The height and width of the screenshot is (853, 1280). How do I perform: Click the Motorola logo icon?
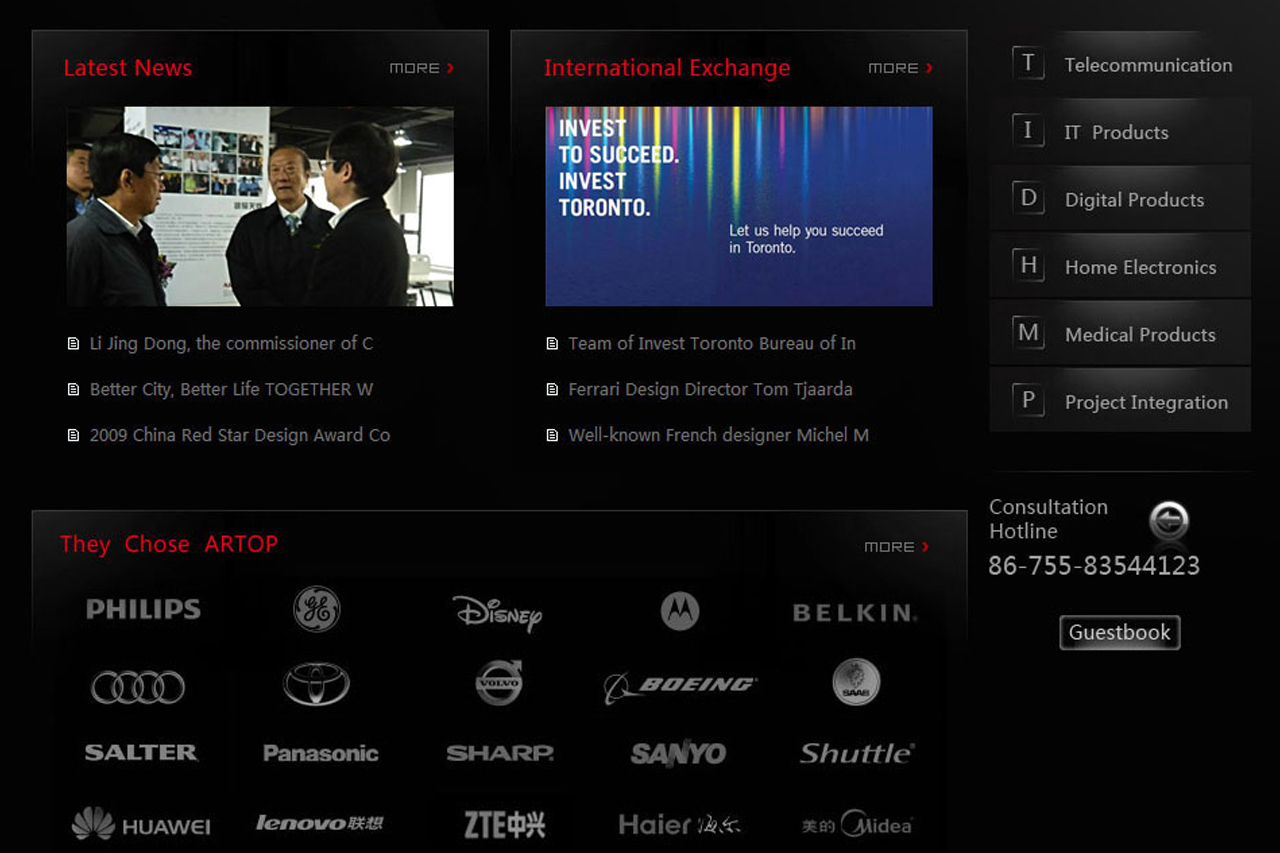pyautogui.click(x=679, y=611)
